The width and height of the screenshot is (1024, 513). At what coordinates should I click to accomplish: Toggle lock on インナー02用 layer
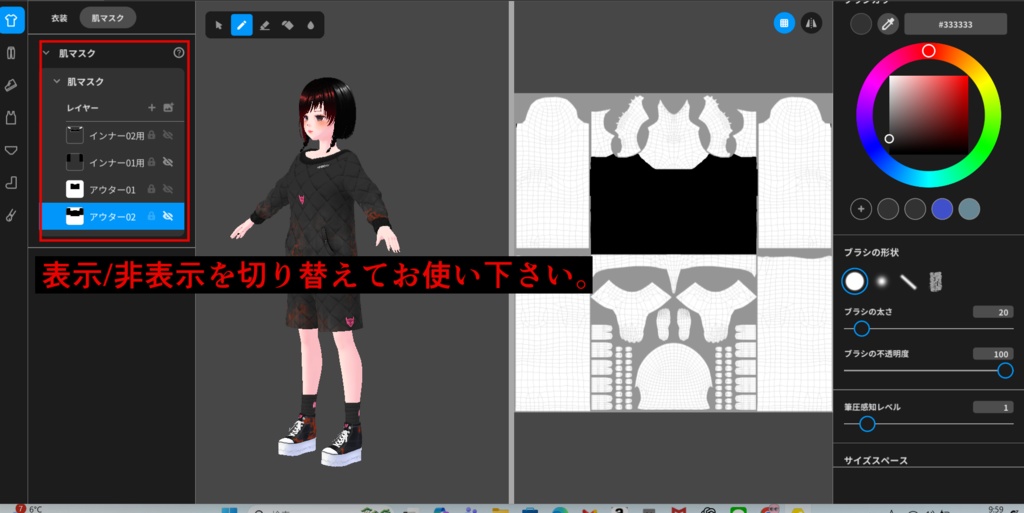pos(152,135)
